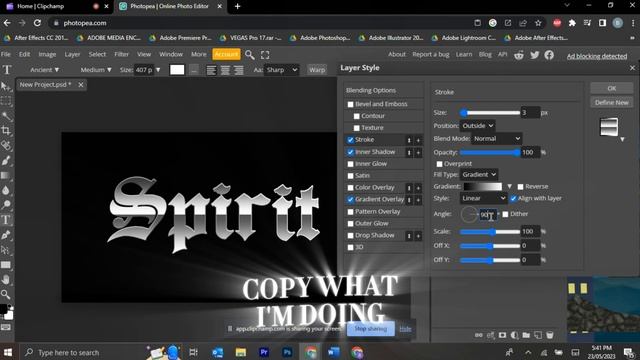Open Fill Type dropdown showing Gradient
640x360 pixels.
(479, 175)
